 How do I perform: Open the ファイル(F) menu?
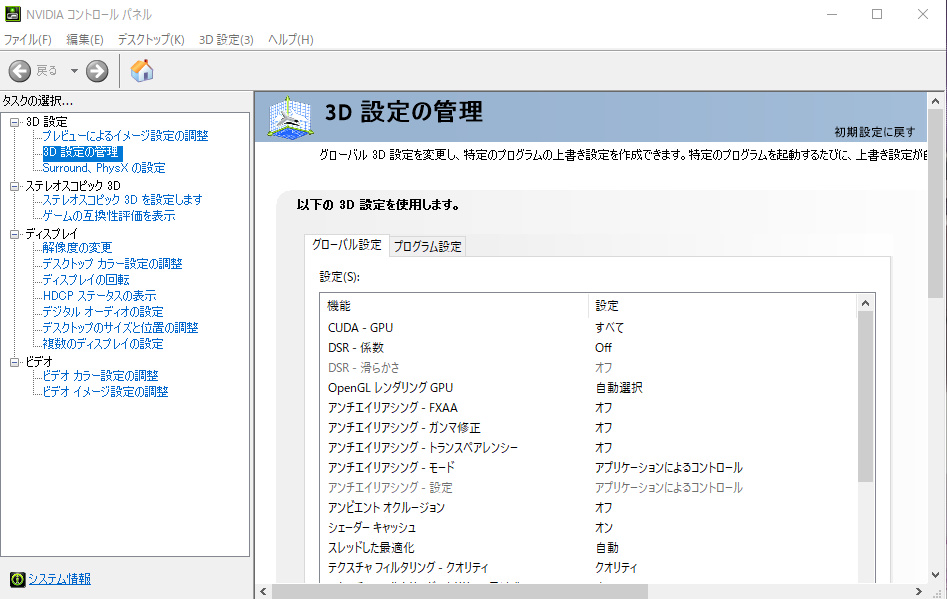(x=28, y=40)
